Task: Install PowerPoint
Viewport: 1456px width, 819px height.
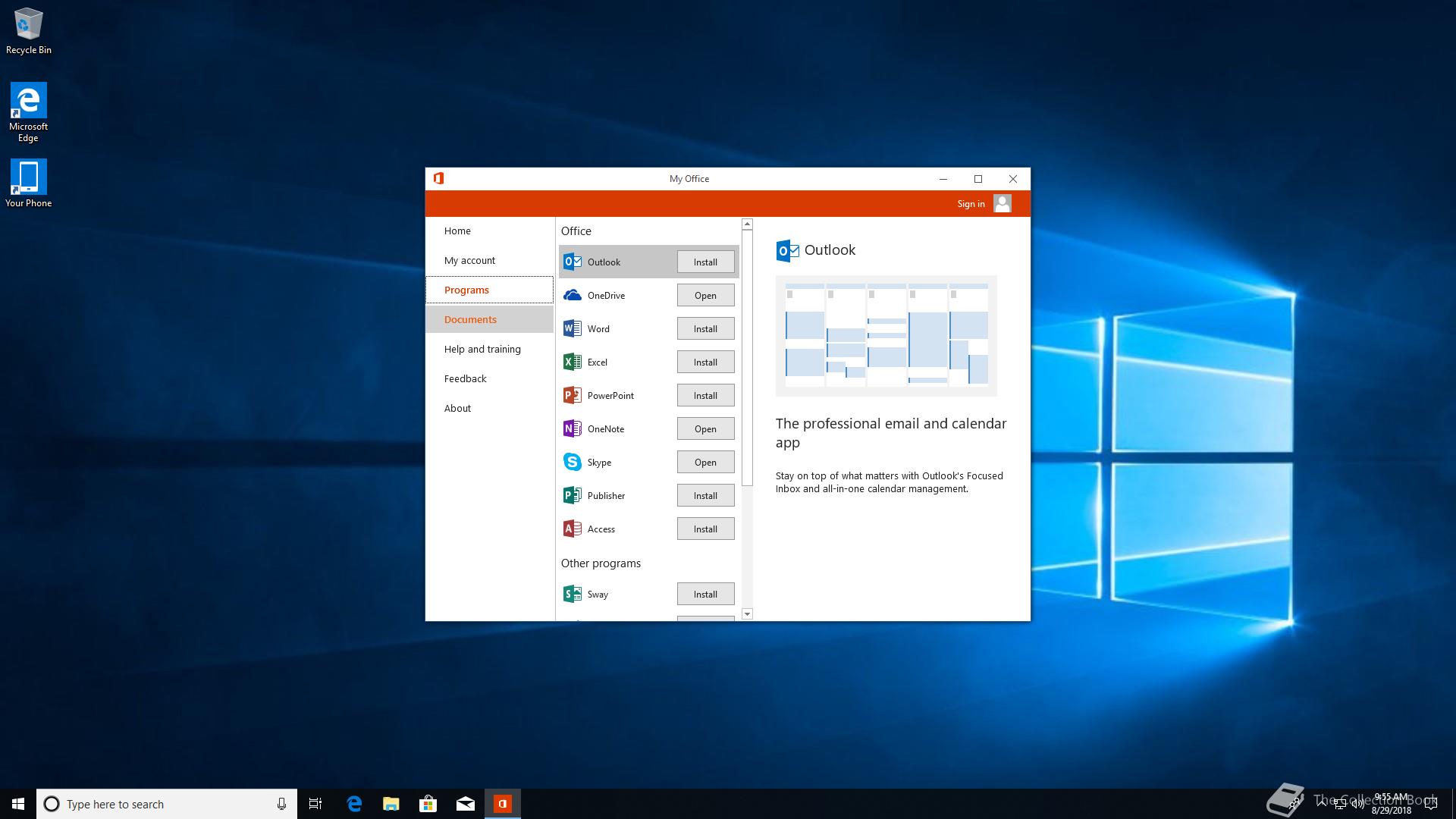Action: (705, 395)
